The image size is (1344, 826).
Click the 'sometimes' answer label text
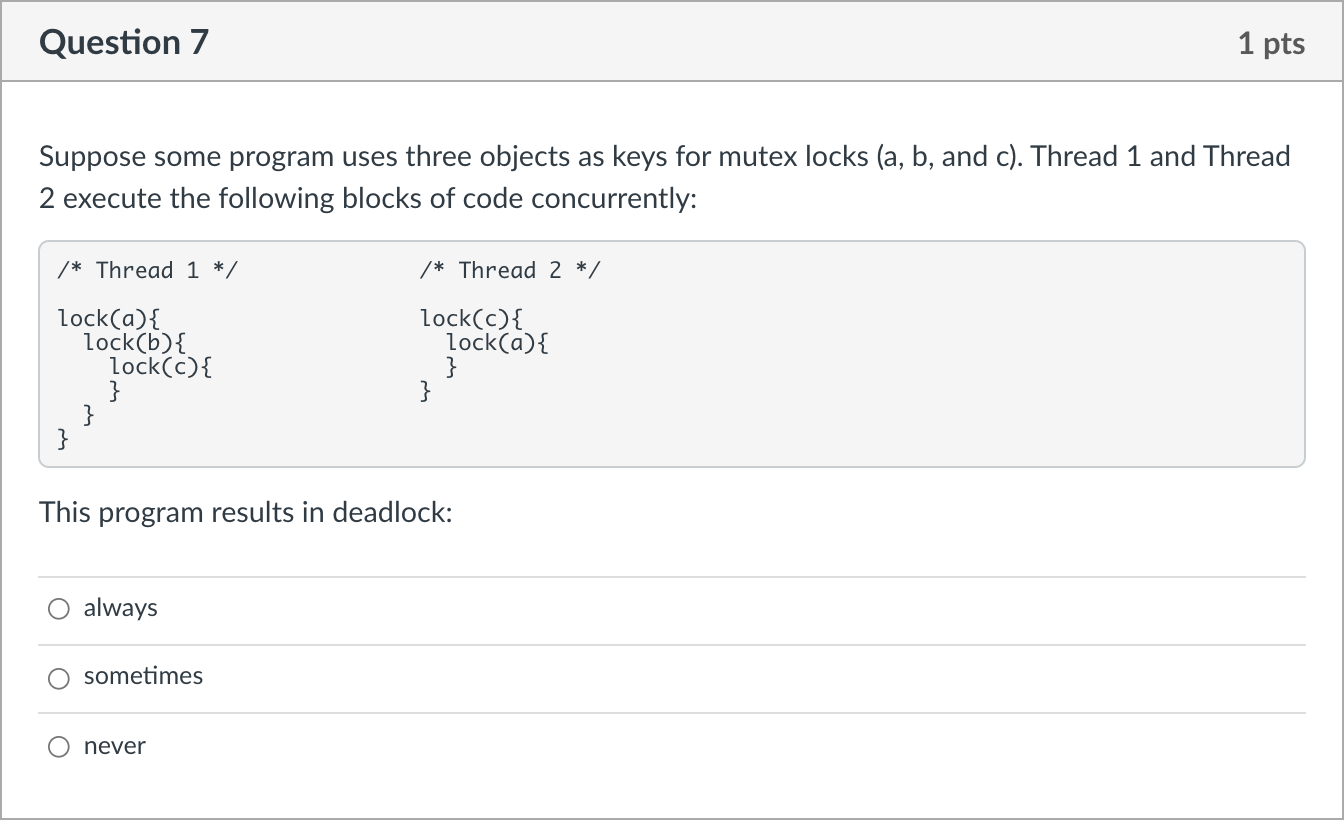coord(143,676)
